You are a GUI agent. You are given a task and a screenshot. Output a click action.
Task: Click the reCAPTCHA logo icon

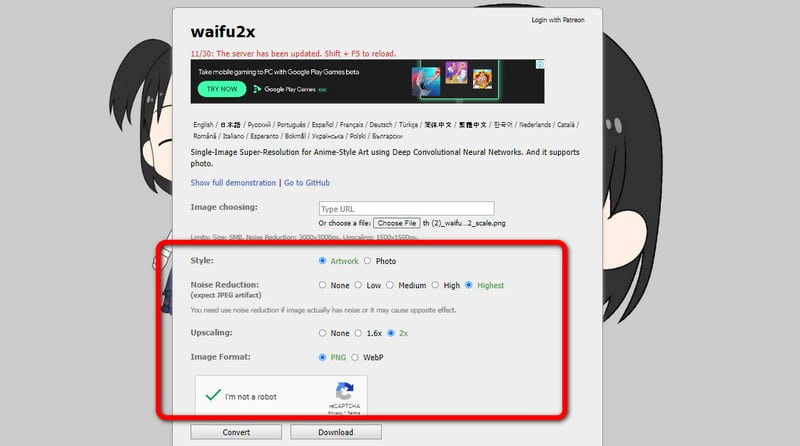click(x=344, y=391)
